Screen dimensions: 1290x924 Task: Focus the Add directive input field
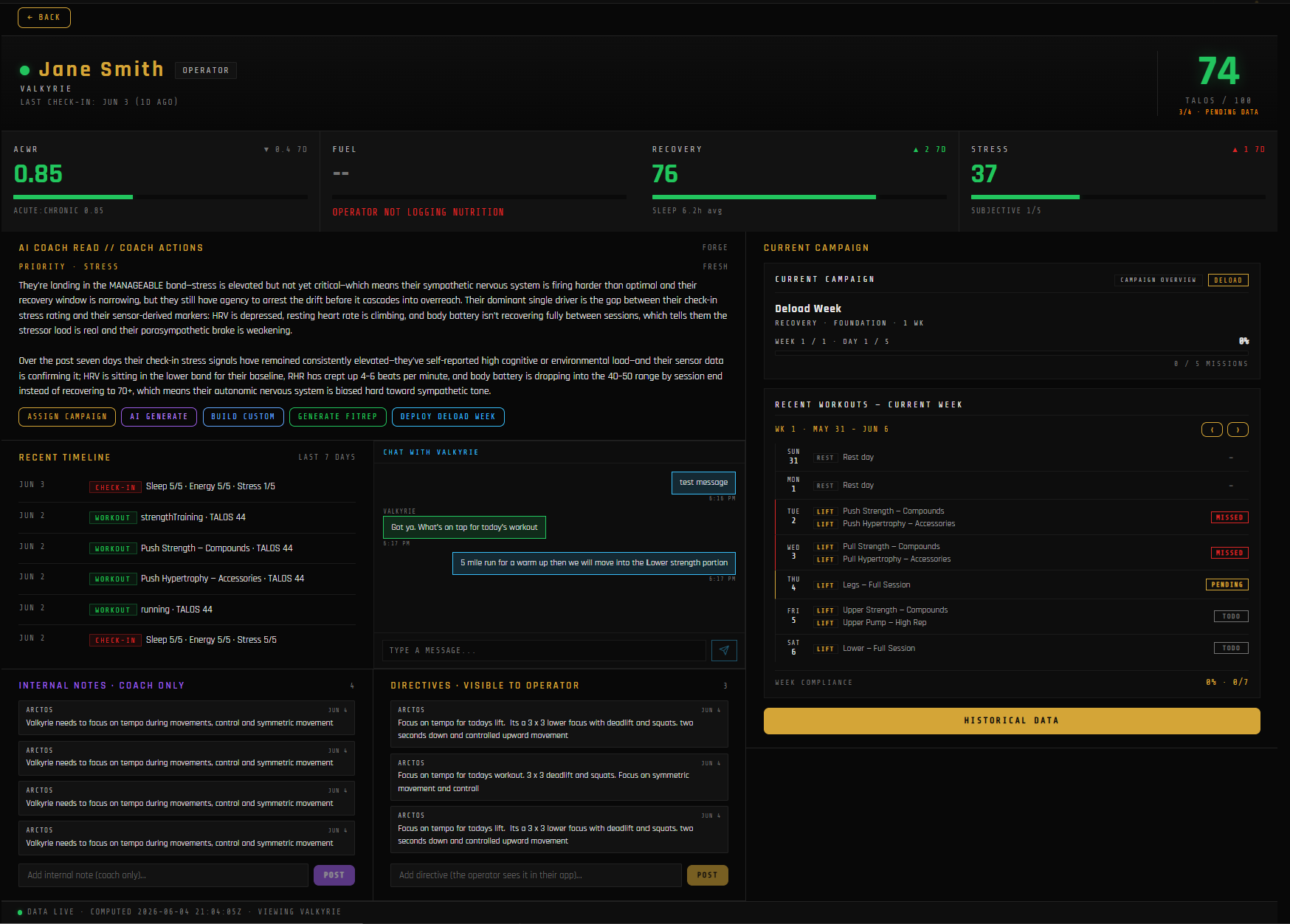pyautogui.click(x=536, y=875)
